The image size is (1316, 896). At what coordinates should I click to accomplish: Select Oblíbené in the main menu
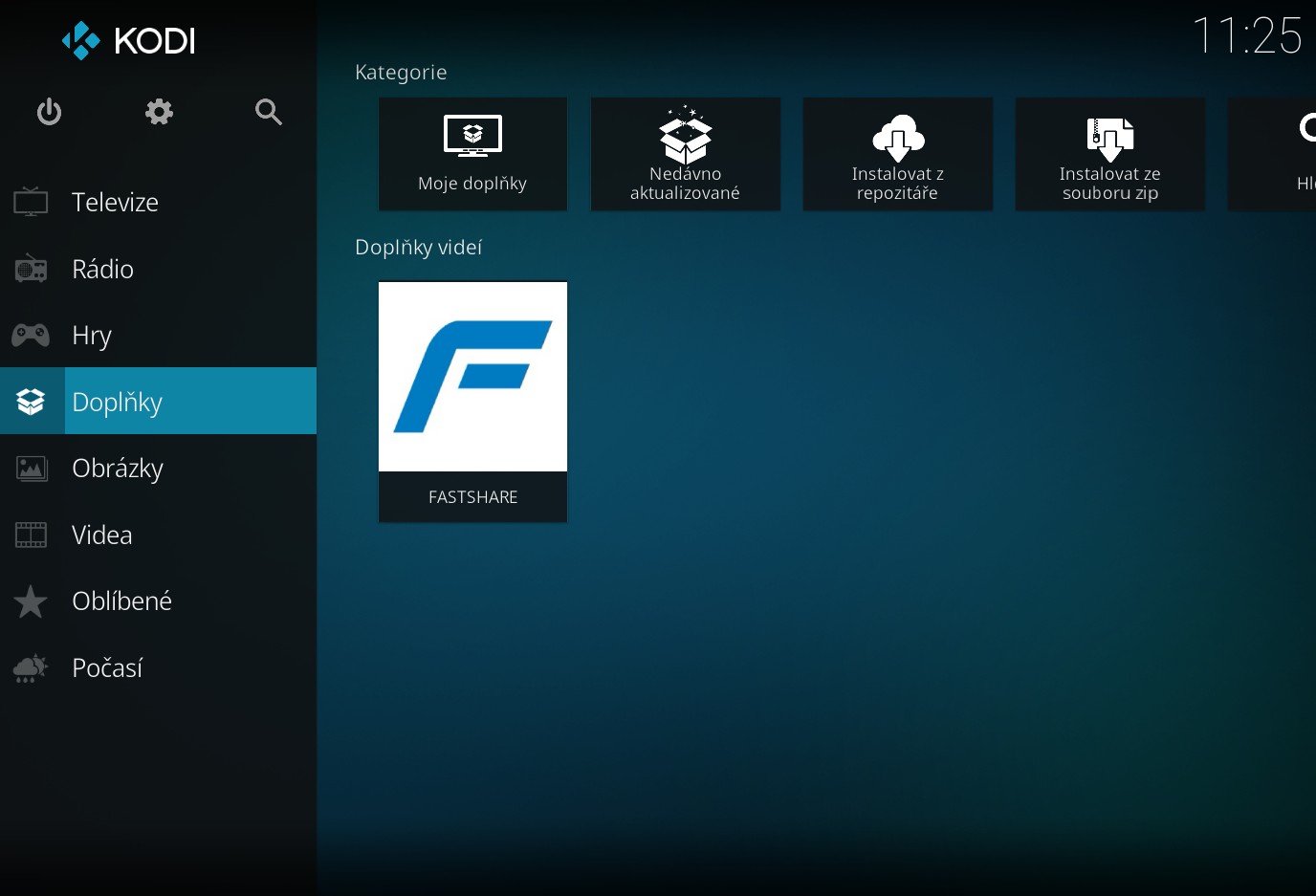158,601
